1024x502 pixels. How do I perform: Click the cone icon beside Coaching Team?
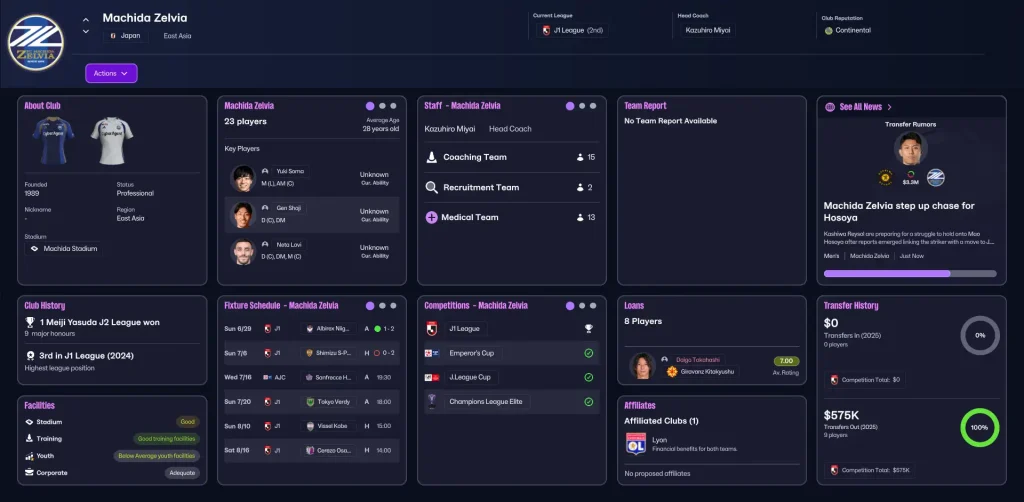pos(431,157)
